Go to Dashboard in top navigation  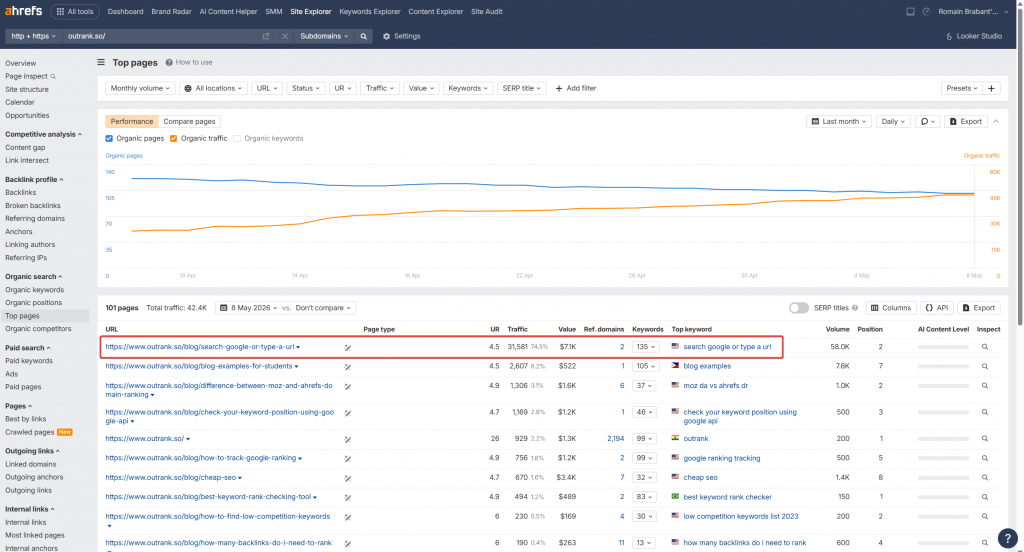pos(125,11)
